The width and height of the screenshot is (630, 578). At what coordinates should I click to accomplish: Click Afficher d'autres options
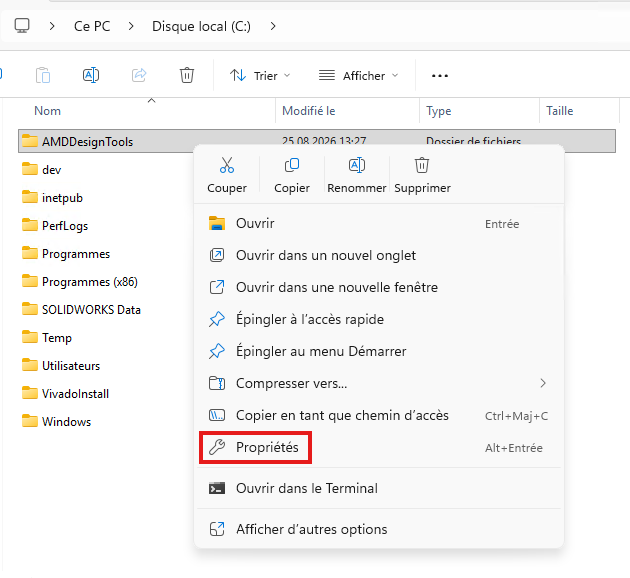point(379,529)
